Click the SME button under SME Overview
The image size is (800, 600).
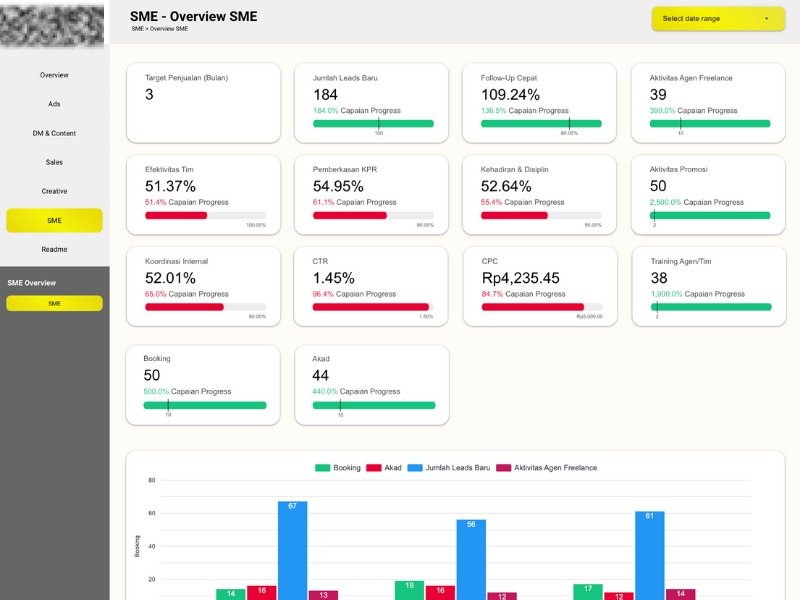[x=54, y=303]
